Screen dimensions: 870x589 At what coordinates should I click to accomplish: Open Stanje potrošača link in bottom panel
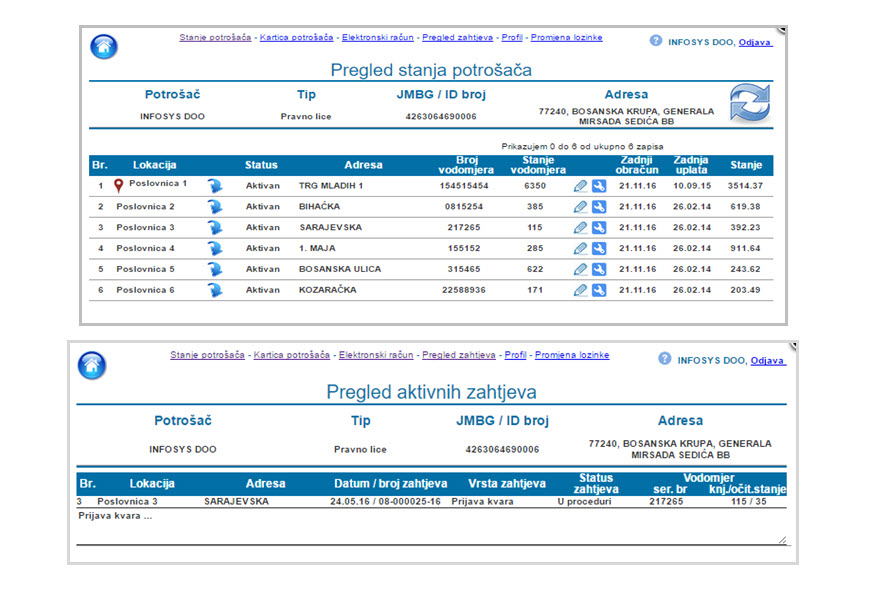pyautogui.click(x=207, y=355)
